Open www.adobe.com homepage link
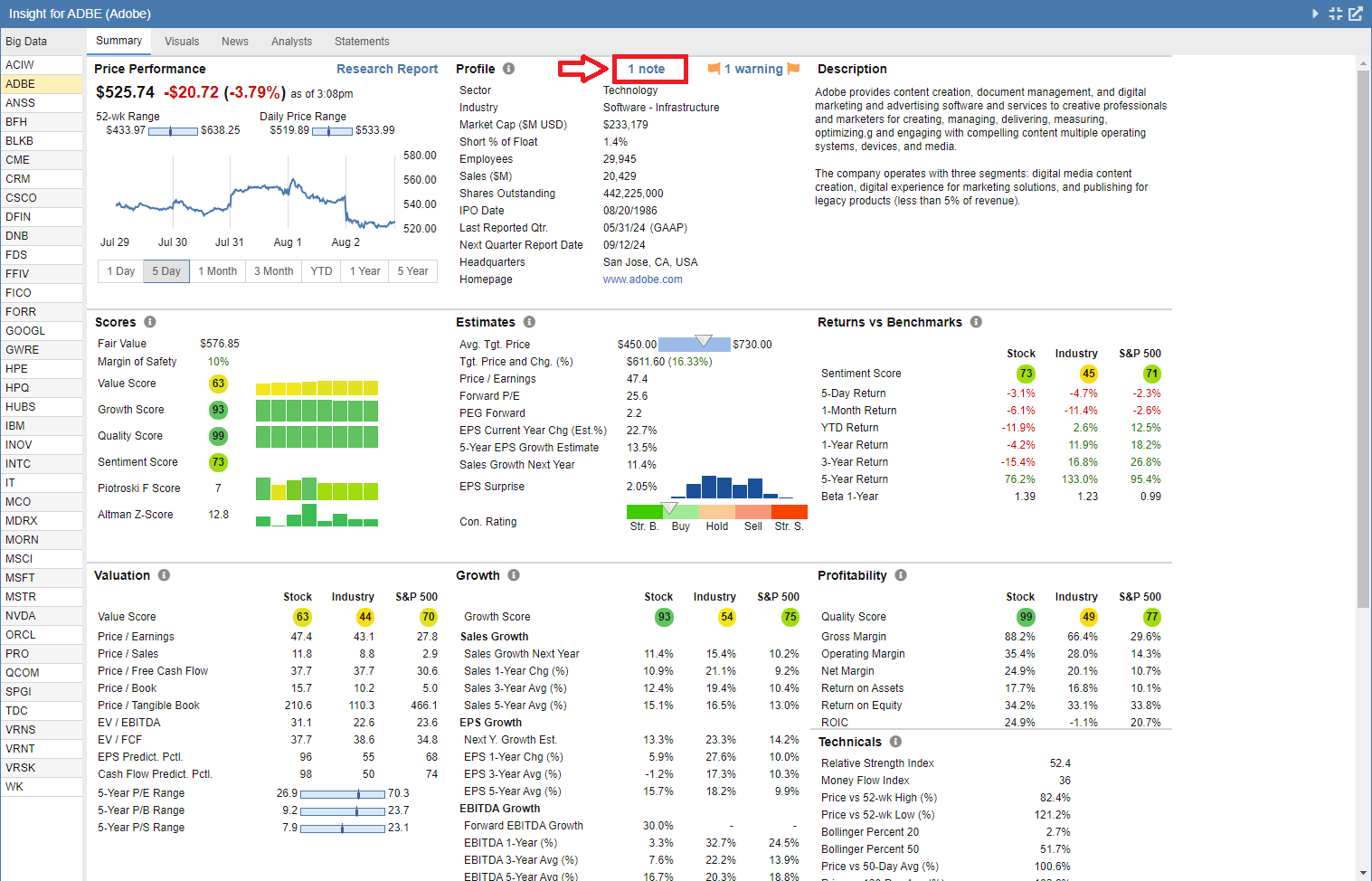Screen dimensions: 1372x881 (x=643, y=279)
